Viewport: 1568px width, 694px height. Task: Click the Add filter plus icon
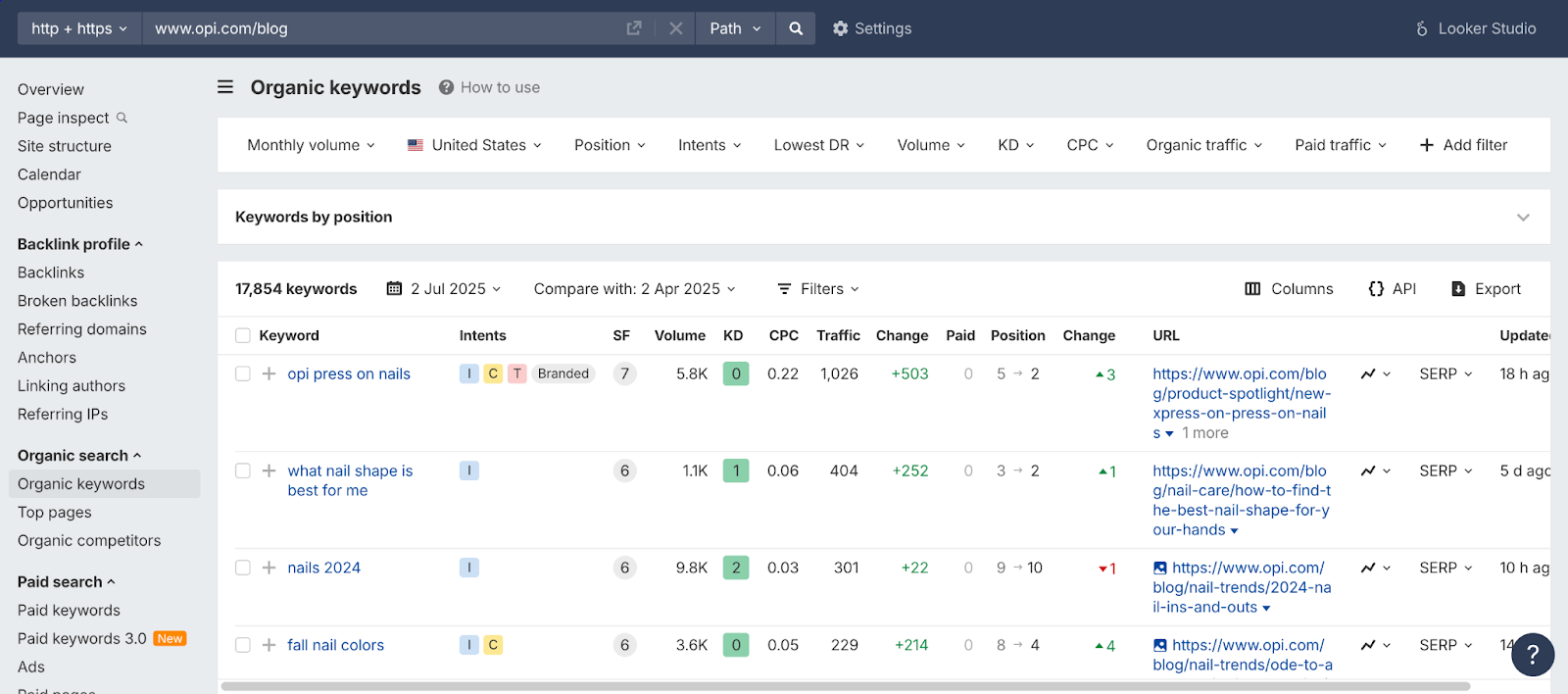1427,145
